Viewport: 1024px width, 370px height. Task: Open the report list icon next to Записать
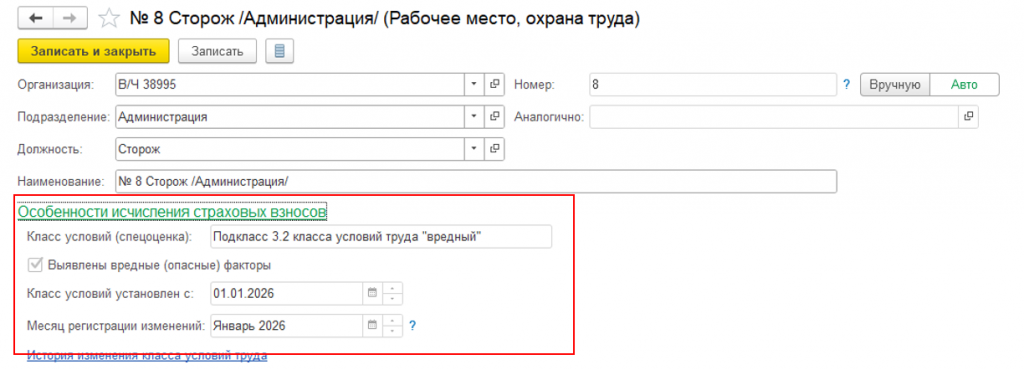click(x=280, y=52)
